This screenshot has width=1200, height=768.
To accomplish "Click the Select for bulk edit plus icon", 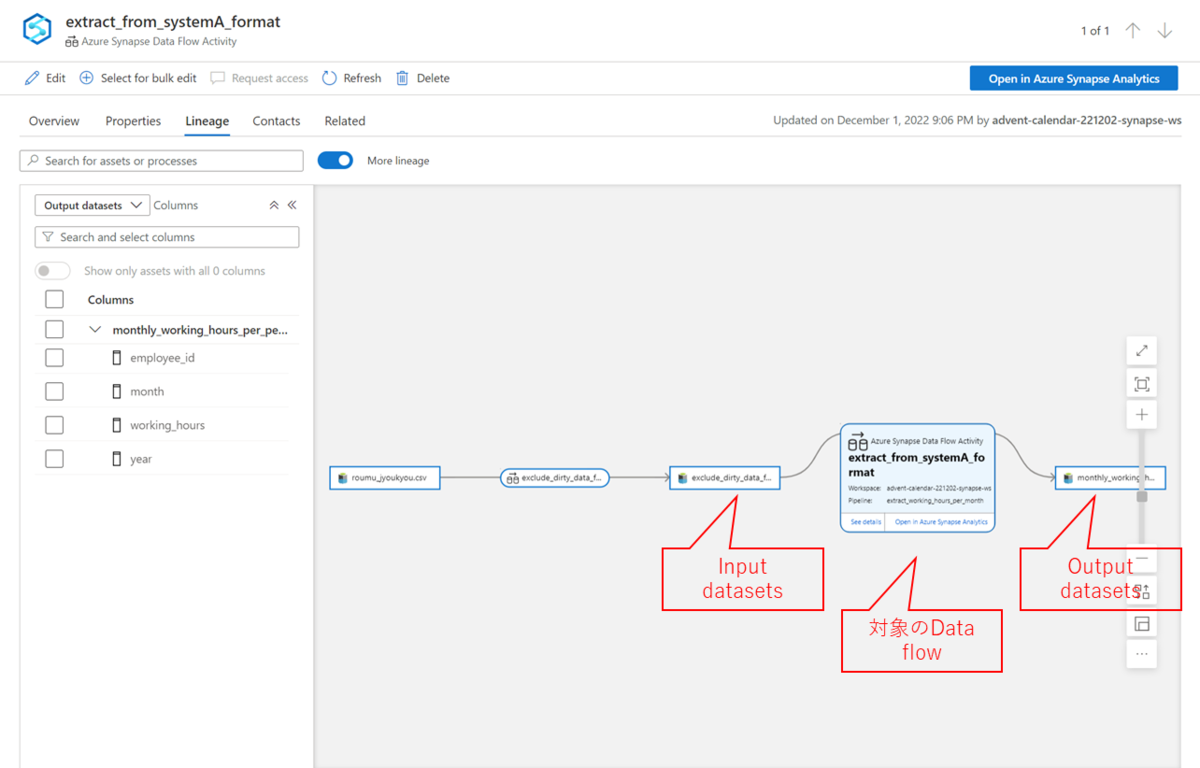I will [87, 78].
